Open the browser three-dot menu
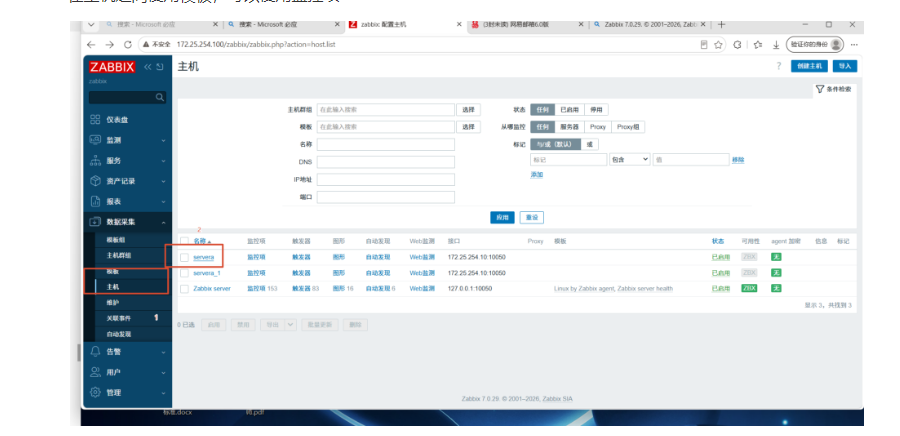The width and height of the screenshot is (900, 436). pyautogui.click(x=854, y=44)
